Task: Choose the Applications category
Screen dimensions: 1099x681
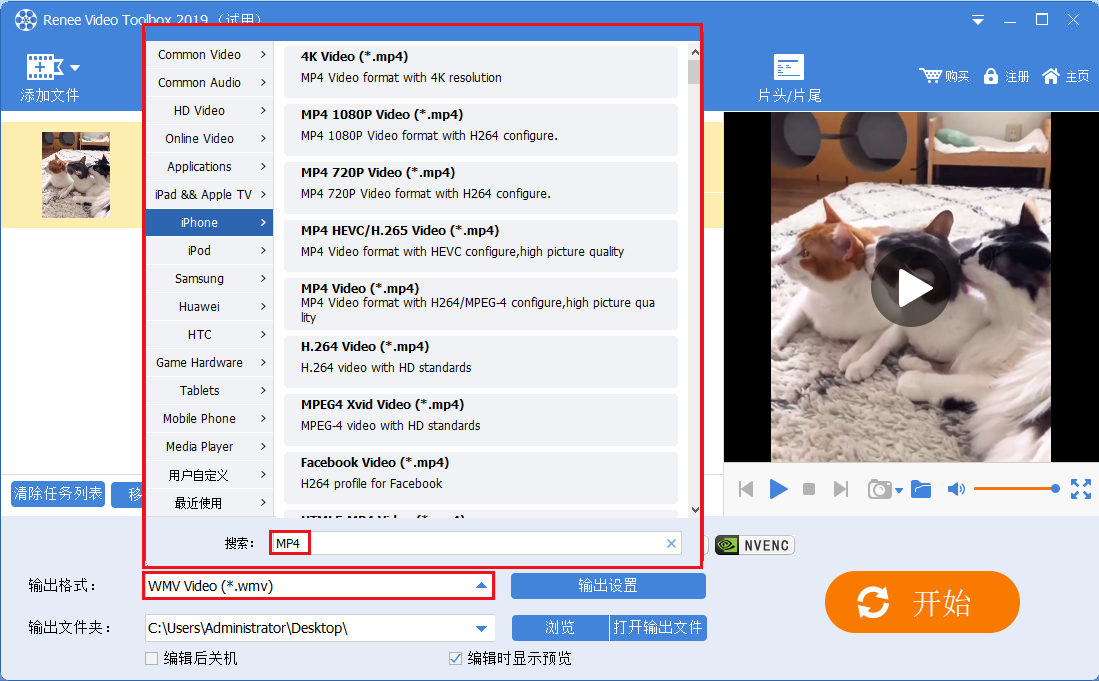Action: tap(210, 167)
